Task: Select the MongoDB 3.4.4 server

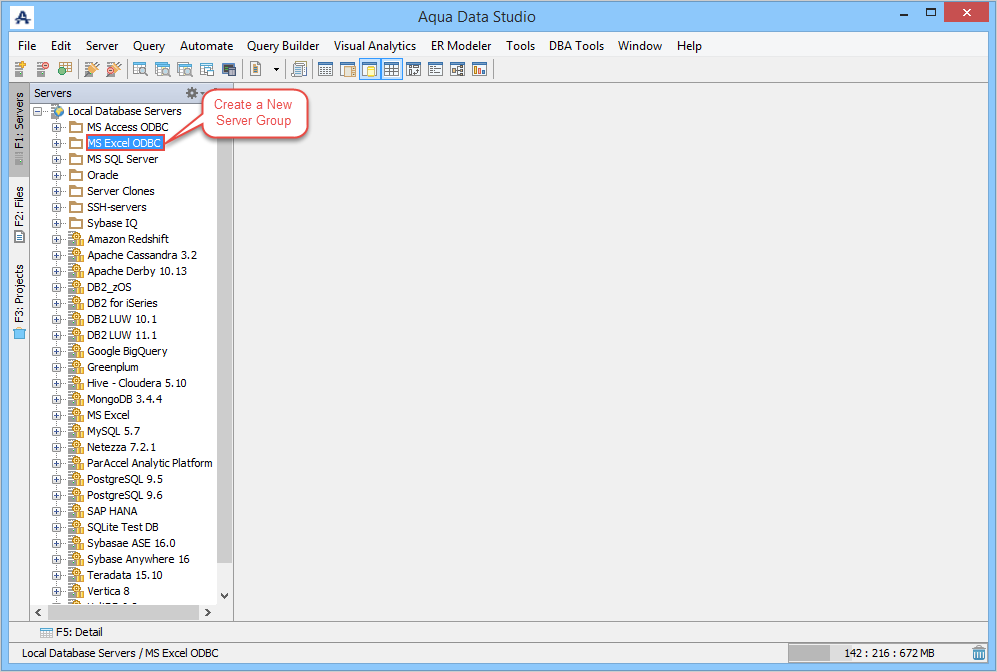Action: (x=125, y=399)
